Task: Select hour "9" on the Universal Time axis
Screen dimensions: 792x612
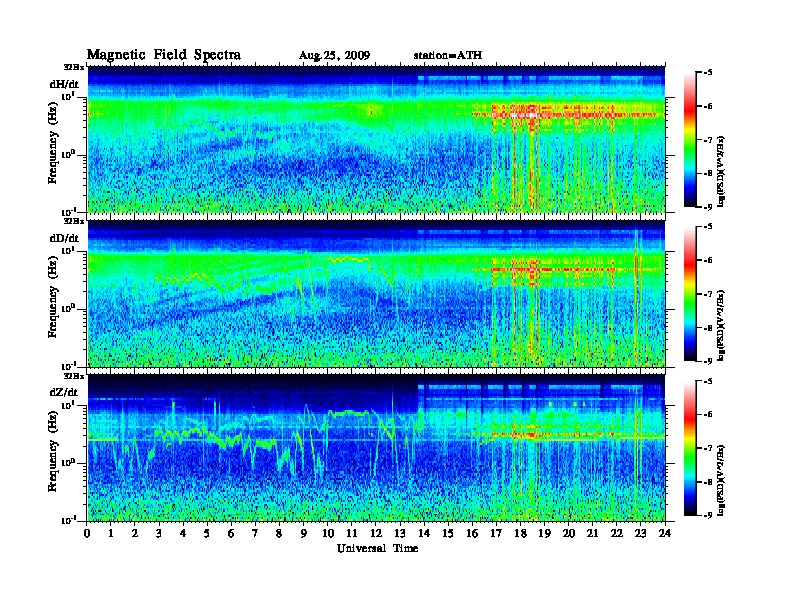Action: (304, 533)
